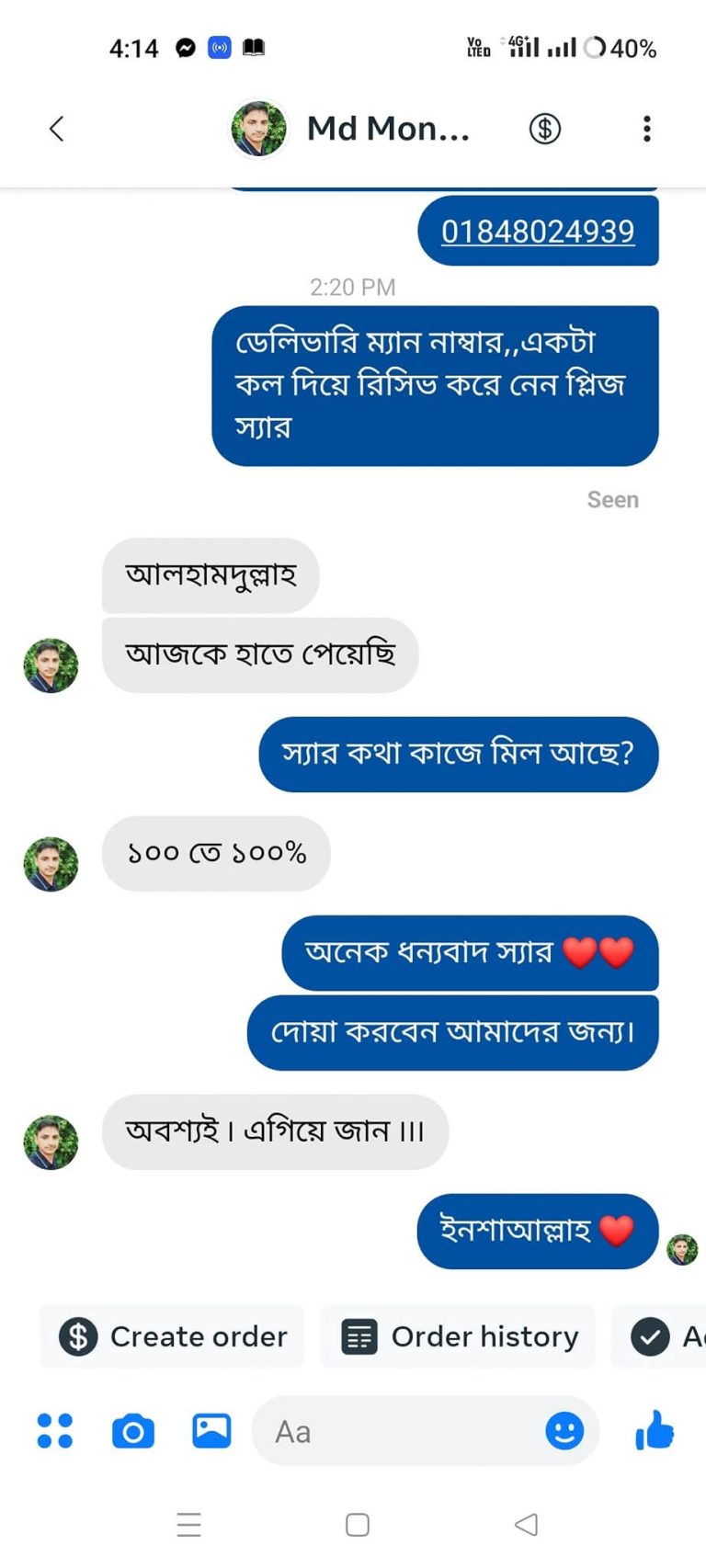
Task: View the header profile picture
Action: (x=258, y=129)
